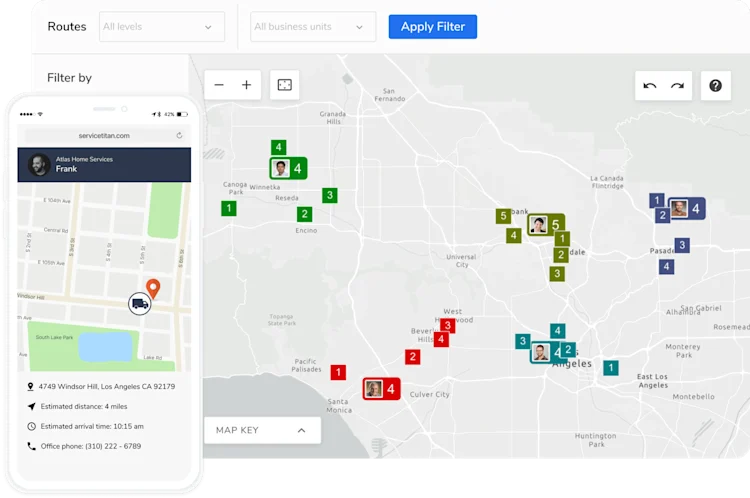Tap the truck icon on phone map

coord(140,304)
